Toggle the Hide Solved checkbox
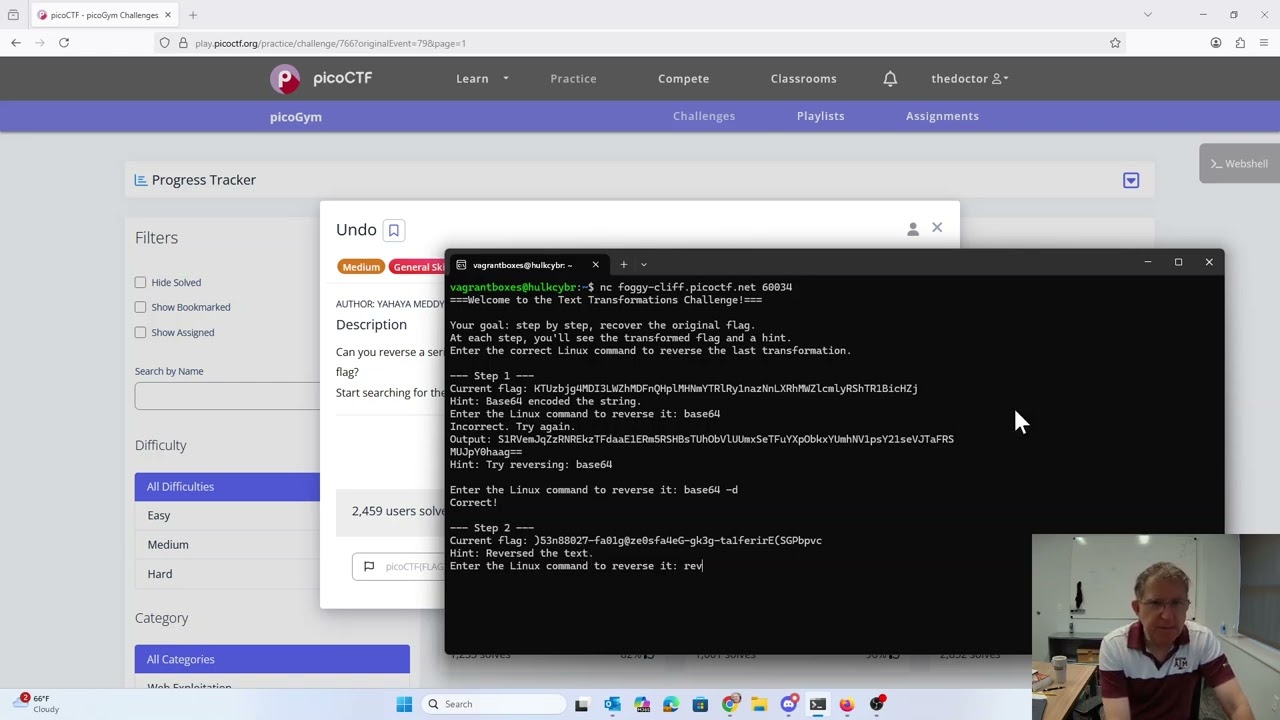This screenshot has width=1280, height=720. [x=140, y=283]
